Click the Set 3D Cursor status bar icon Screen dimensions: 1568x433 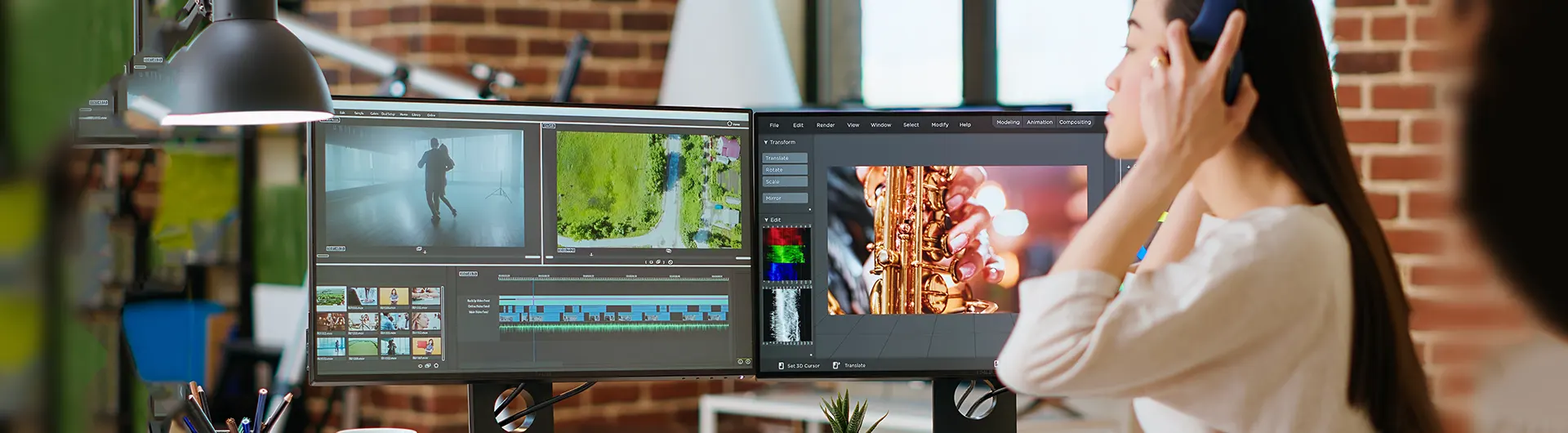(781, 365)
